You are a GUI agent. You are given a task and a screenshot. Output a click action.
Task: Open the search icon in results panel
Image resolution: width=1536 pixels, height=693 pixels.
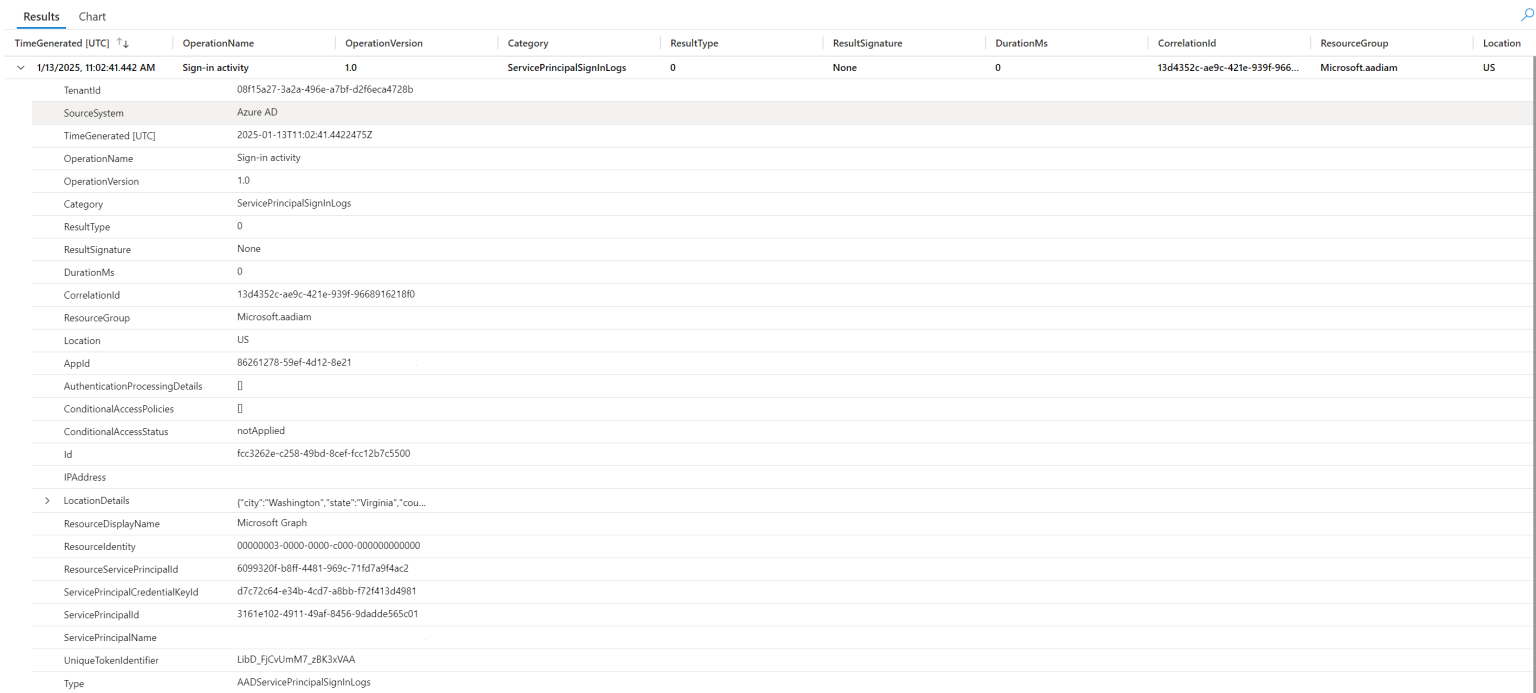[x=1526, y=16]
